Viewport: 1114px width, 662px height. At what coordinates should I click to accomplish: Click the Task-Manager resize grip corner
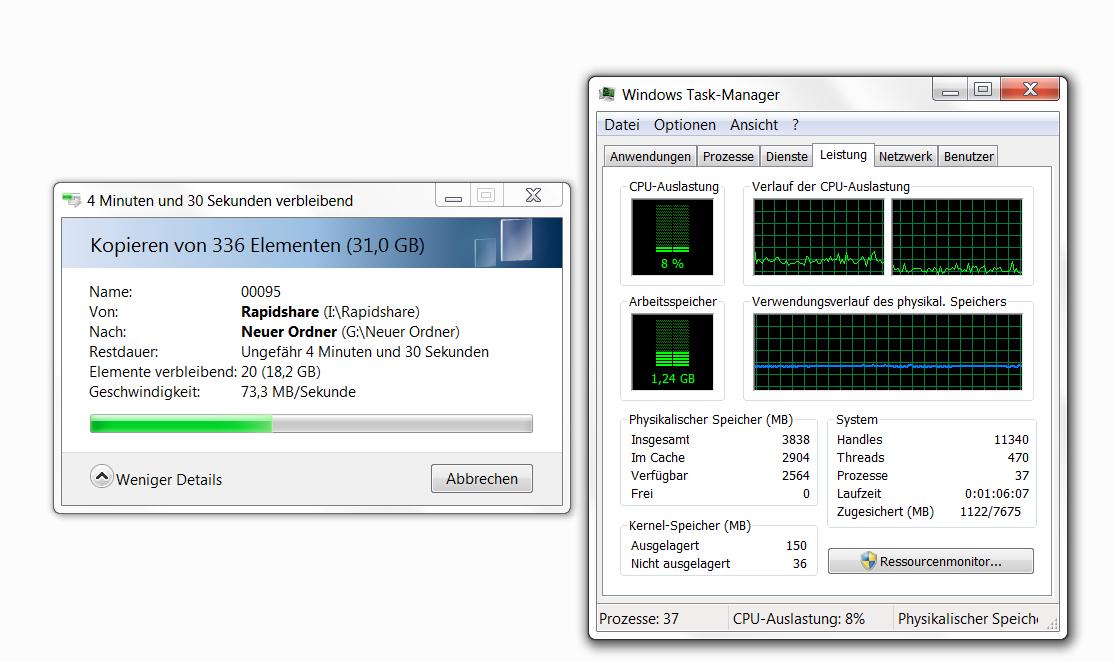pyautogui.click(x=1053, y=624)
